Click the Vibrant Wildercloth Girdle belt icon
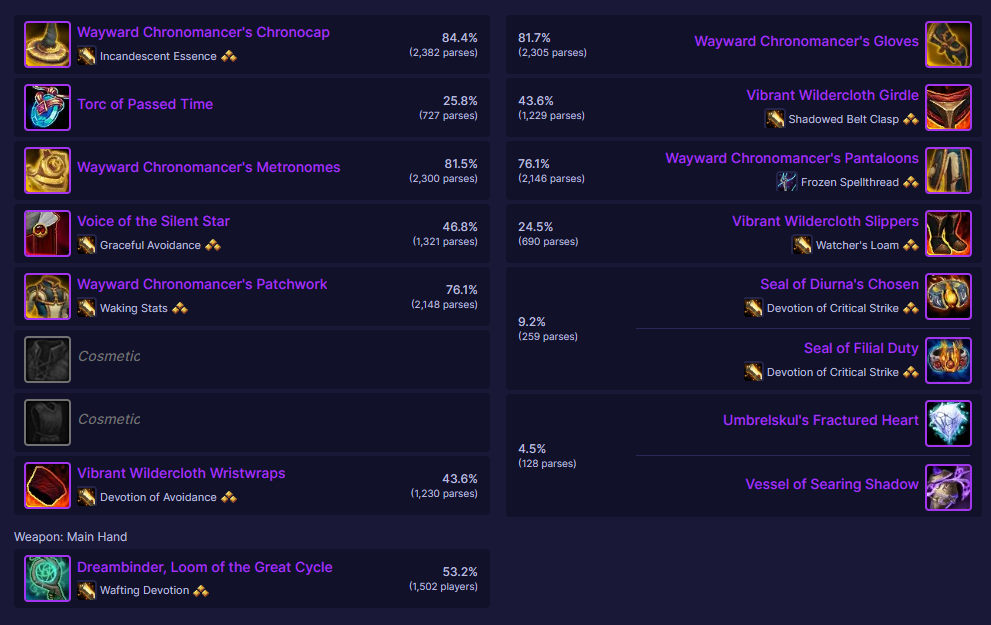This screenshot has width=991, height=625. [948, 107]
